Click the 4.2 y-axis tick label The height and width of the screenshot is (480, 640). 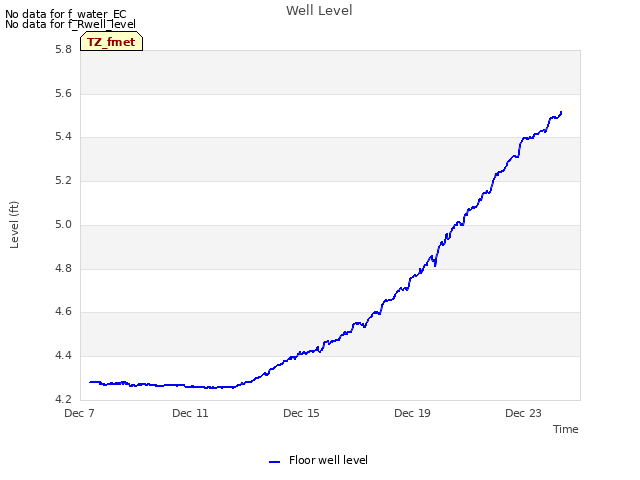coord(63,399)
